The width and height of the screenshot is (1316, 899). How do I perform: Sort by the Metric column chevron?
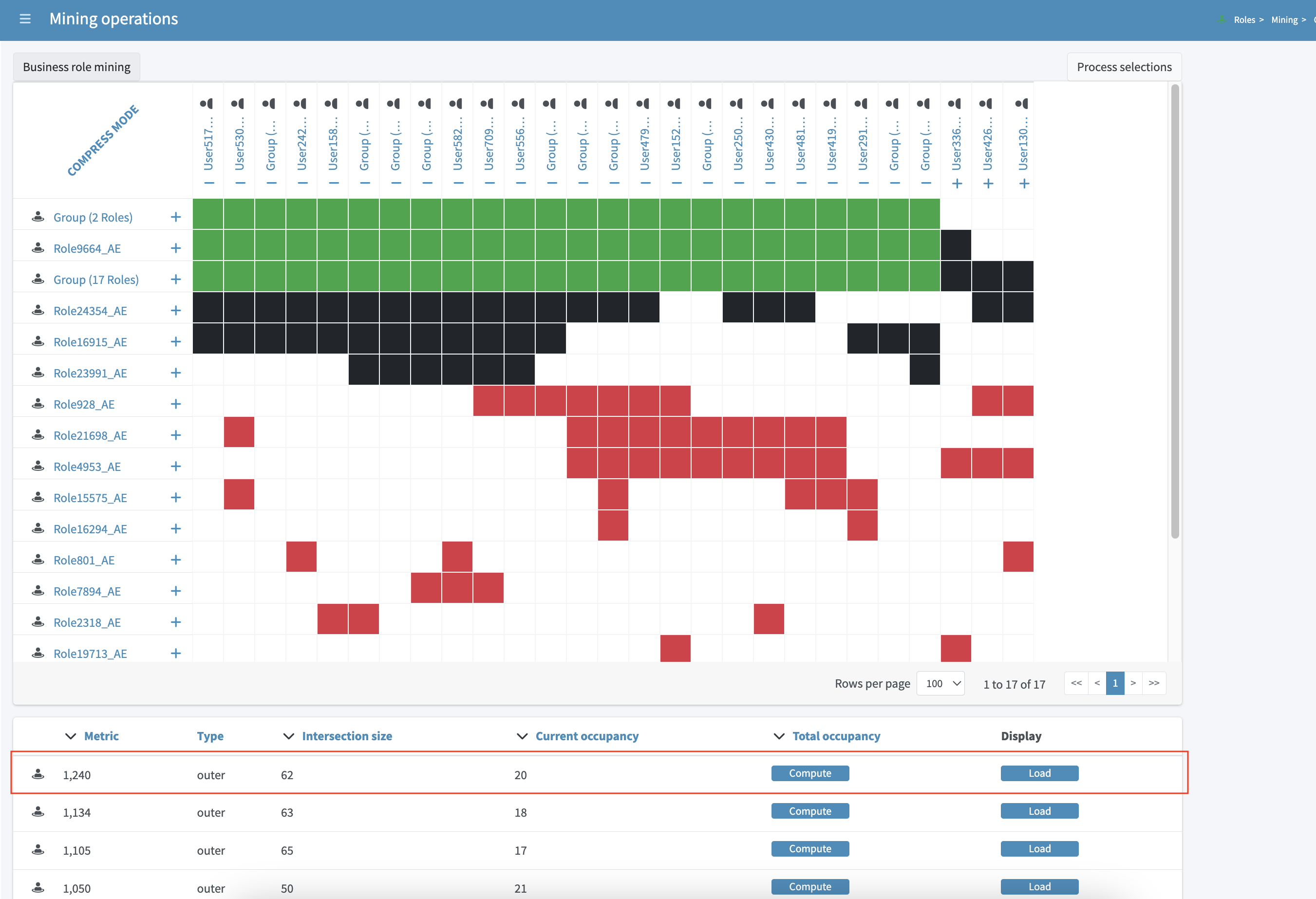tap(70, 736)
